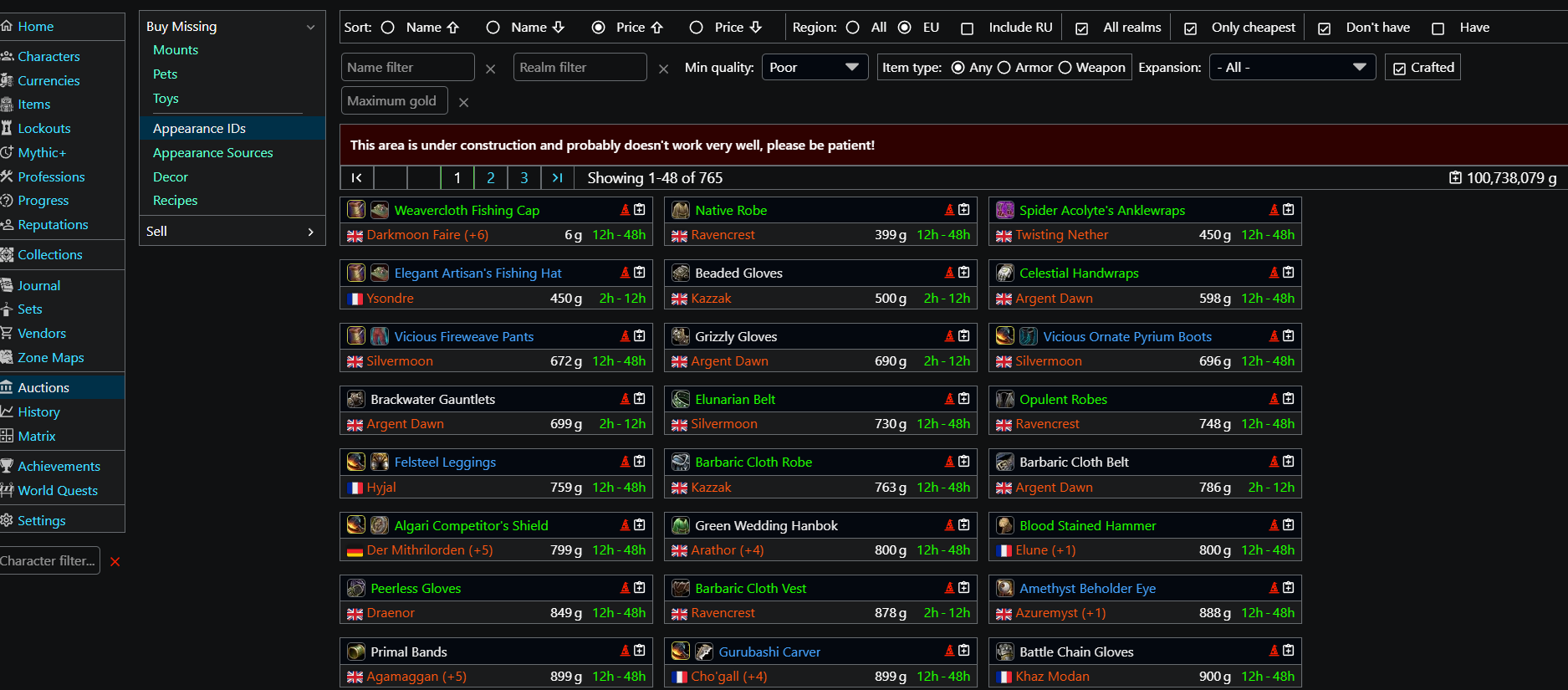Select Armor item type
The width and height of the screenshot is (1568, 690).
[x=1004, y=68]
